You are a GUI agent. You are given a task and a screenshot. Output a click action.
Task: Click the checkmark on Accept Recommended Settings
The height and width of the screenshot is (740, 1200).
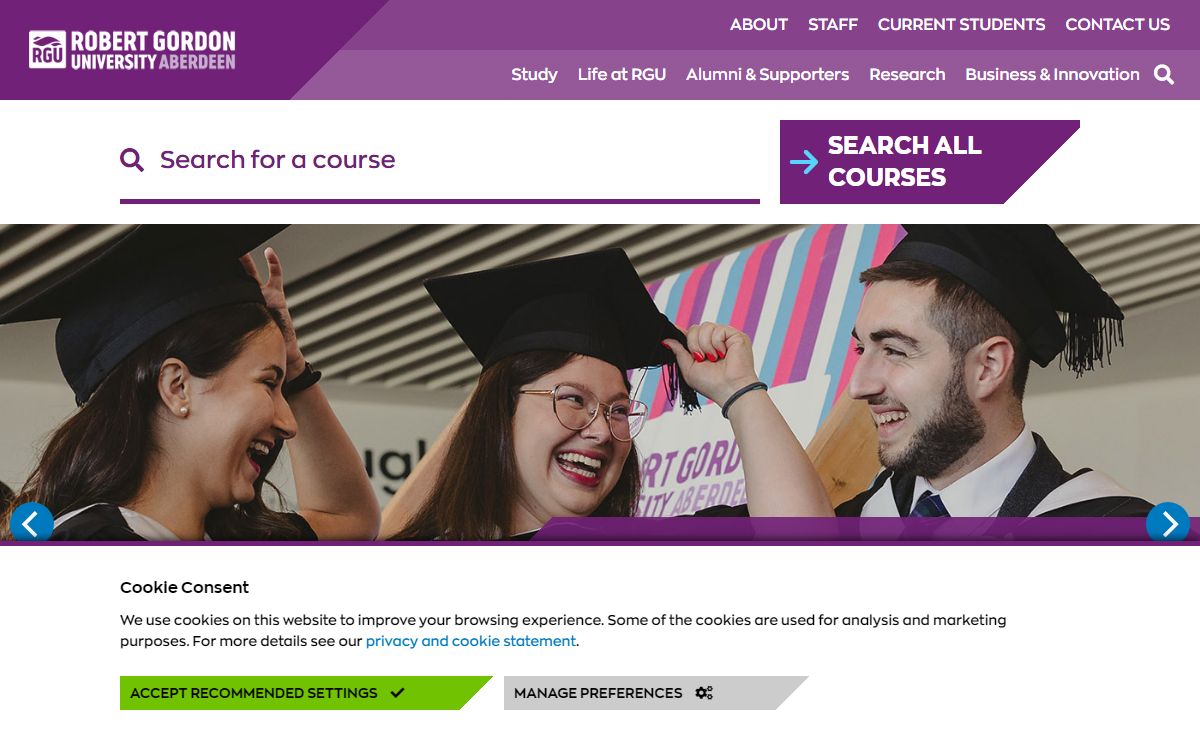click(397, 693)
